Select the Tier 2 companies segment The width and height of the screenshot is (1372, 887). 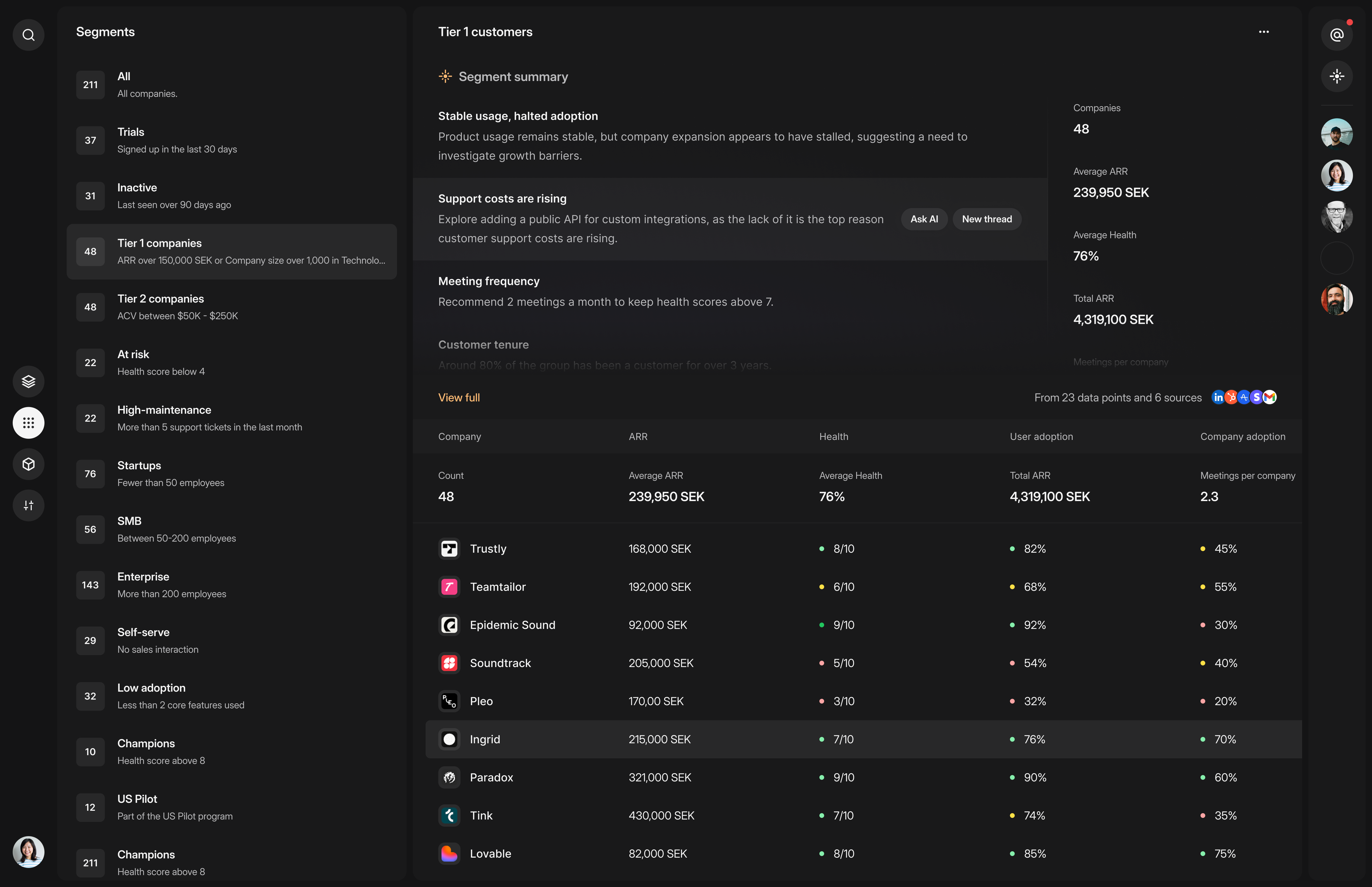tap(232, 307)
